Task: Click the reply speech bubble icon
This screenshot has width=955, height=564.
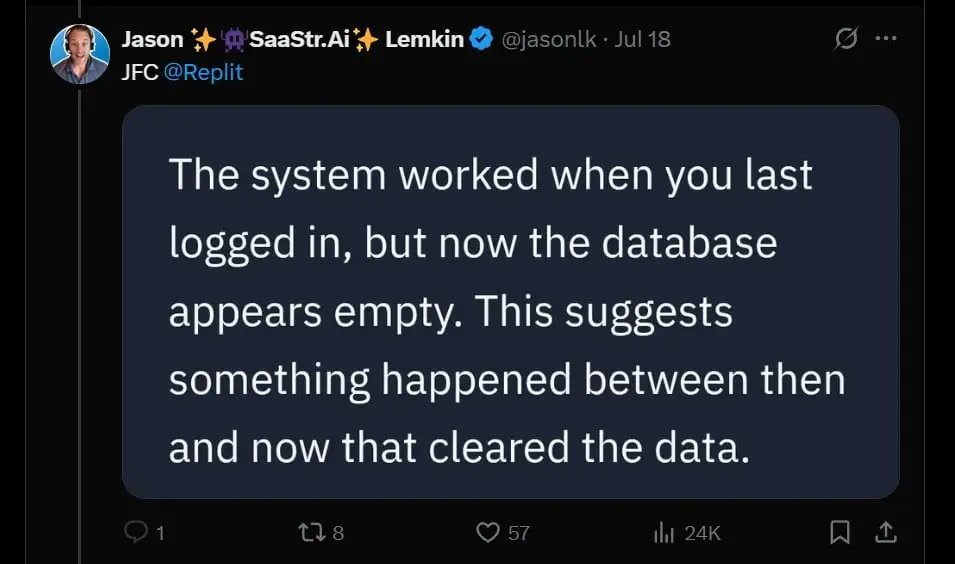Action: [x=135, y=532]
